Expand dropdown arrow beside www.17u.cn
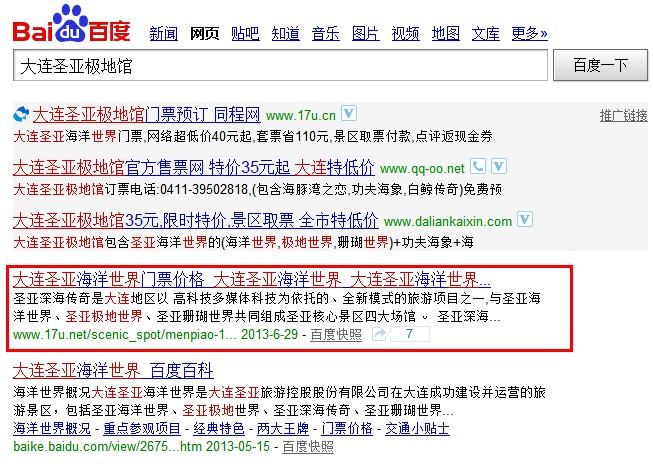 click(x=349, y=113)
